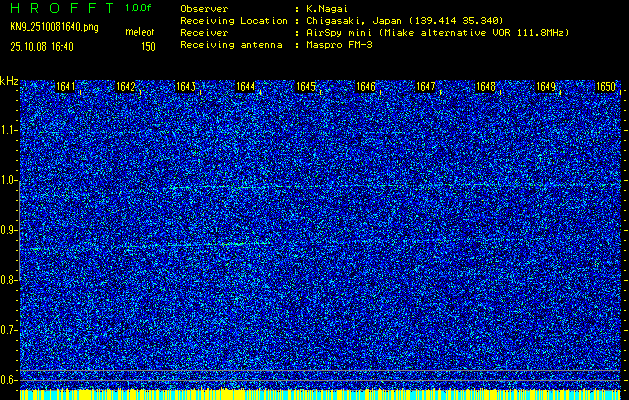Screen dimensions: 629x400
Task: Click the 1.1 kHz axis label
Action: point(9,130)
